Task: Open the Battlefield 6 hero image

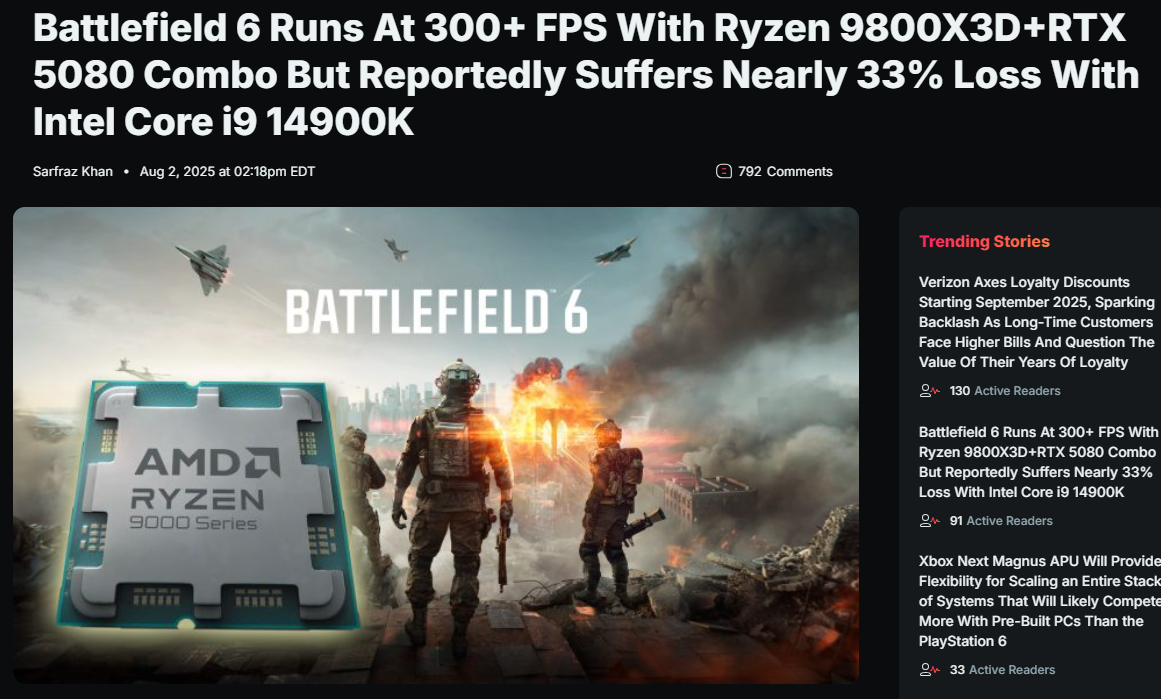Action: point(436,445)
